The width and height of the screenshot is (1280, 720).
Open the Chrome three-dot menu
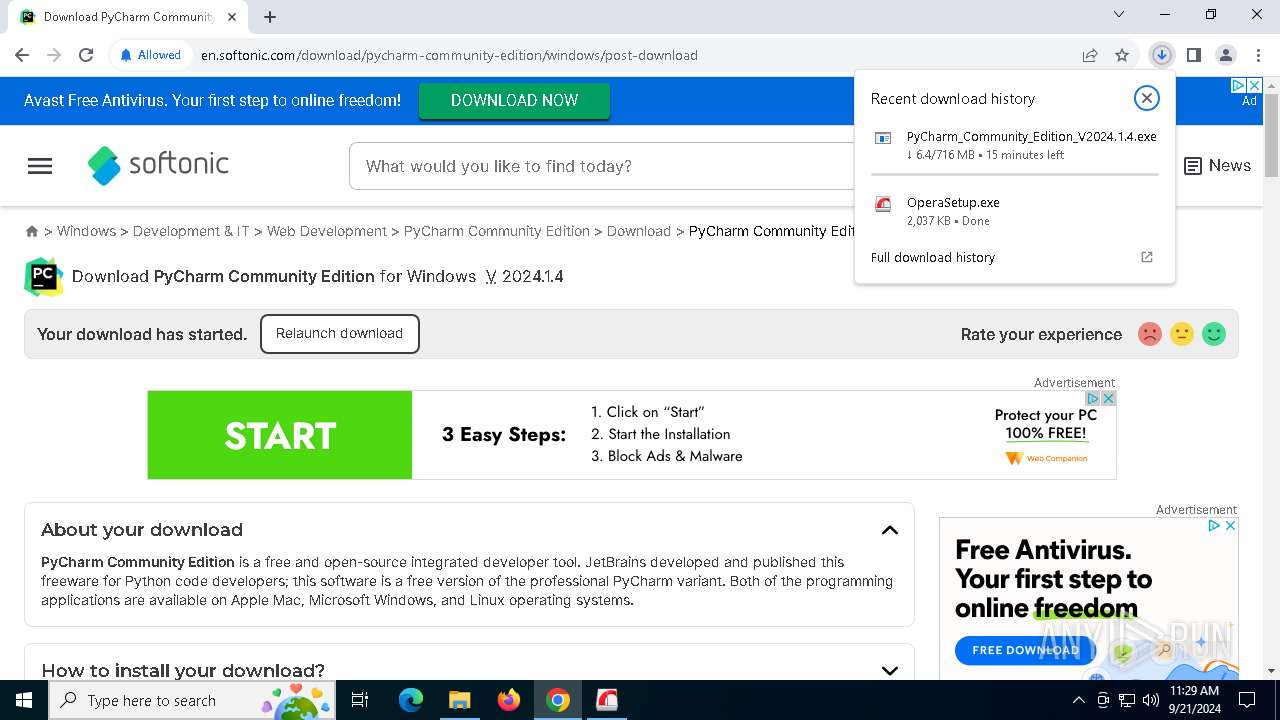click(1257, 55)
